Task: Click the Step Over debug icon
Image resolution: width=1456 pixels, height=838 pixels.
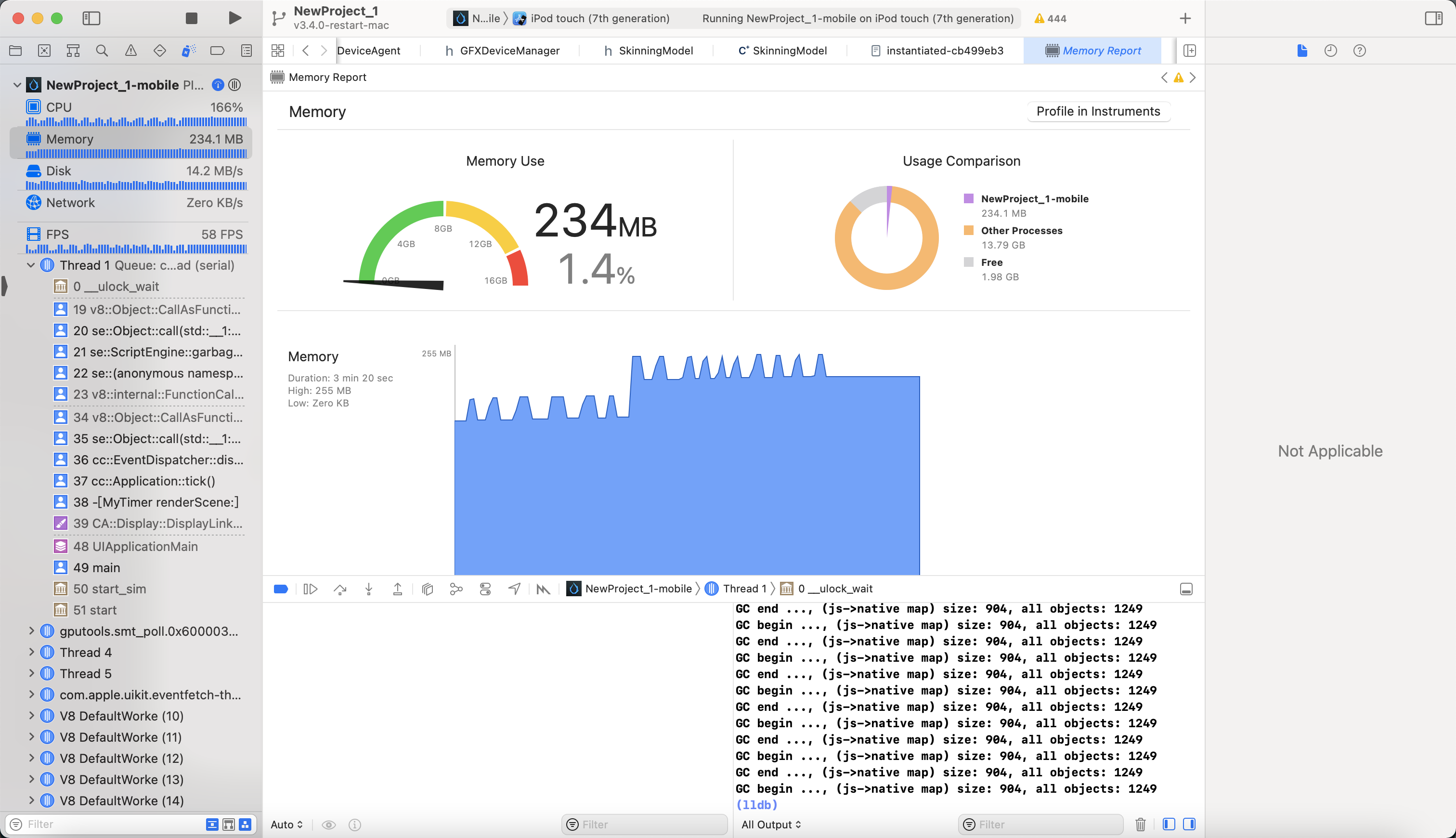Action: pos(340,589)
